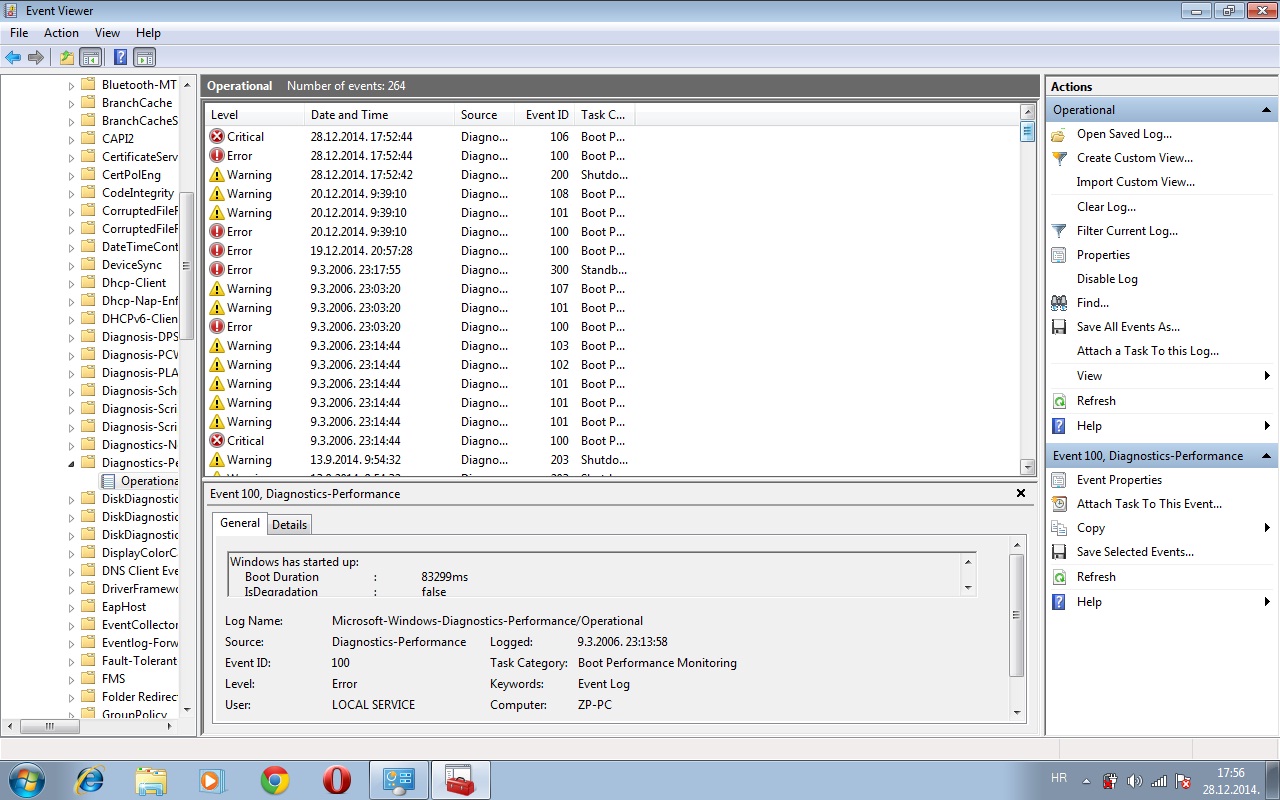The image size is (1280, 800).
Task: Close the event preview pane with X
Action: tap(1021, 493)
